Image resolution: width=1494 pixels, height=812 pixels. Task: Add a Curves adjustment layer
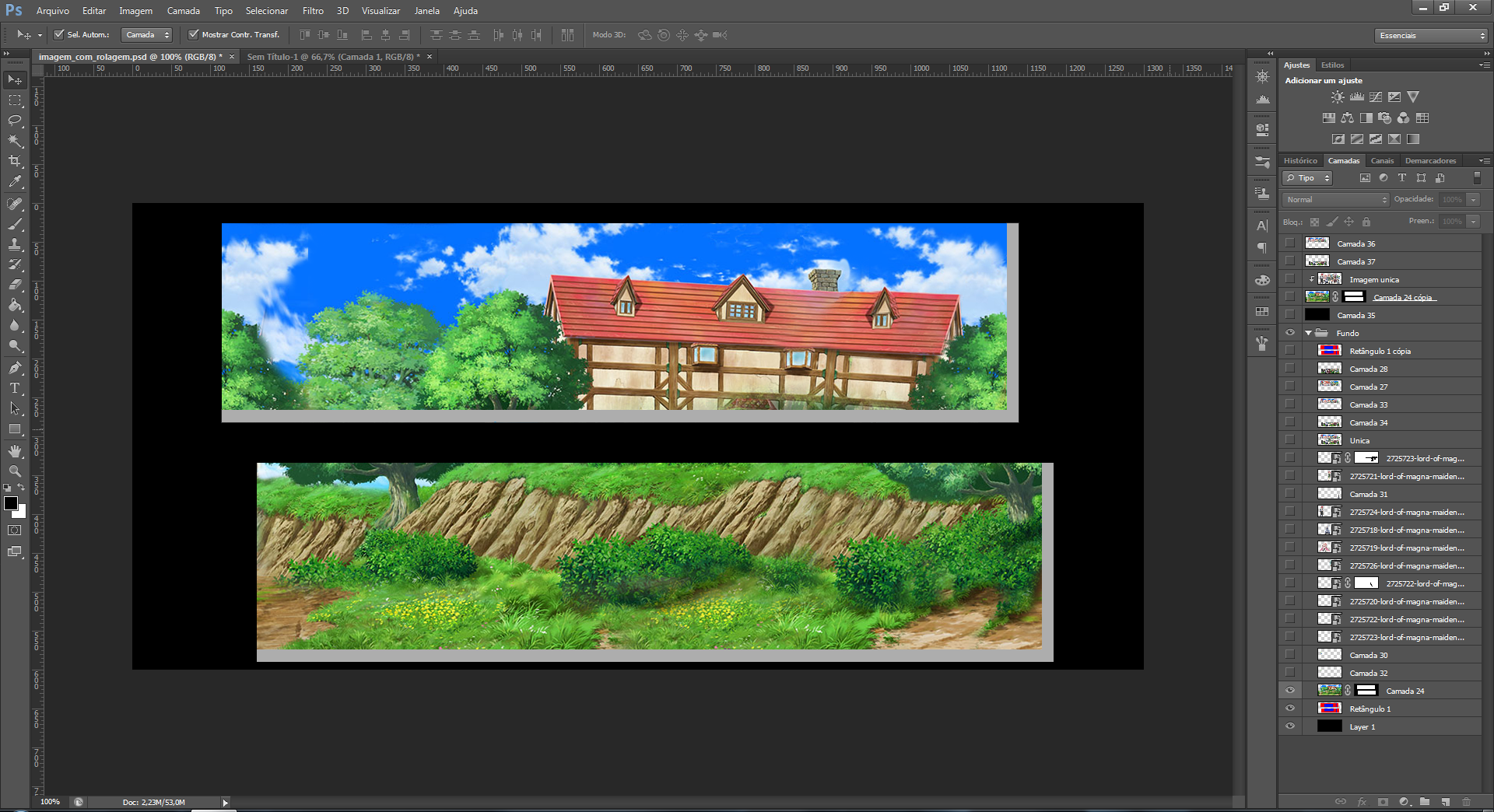click(1376, 97)
